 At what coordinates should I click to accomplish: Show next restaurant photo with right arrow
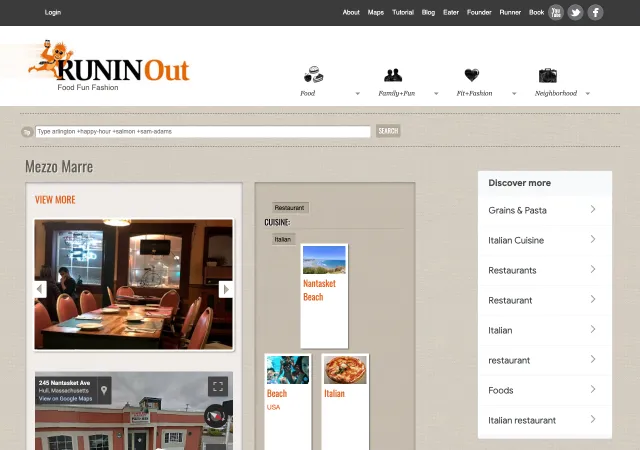pos(226,289)
